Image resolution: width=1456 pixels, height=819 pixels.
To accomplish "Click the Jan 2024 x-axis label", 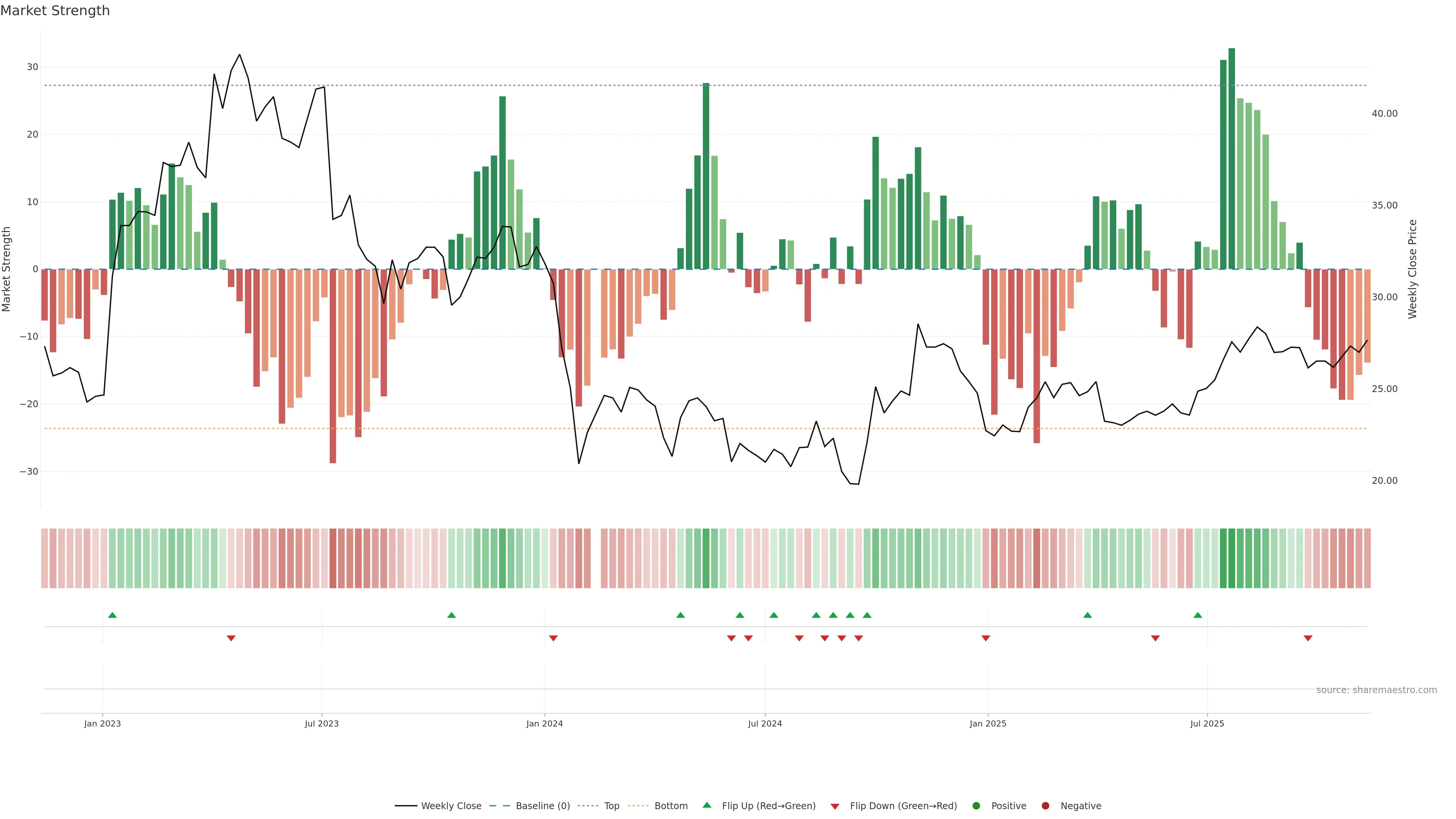I will 544,723.
